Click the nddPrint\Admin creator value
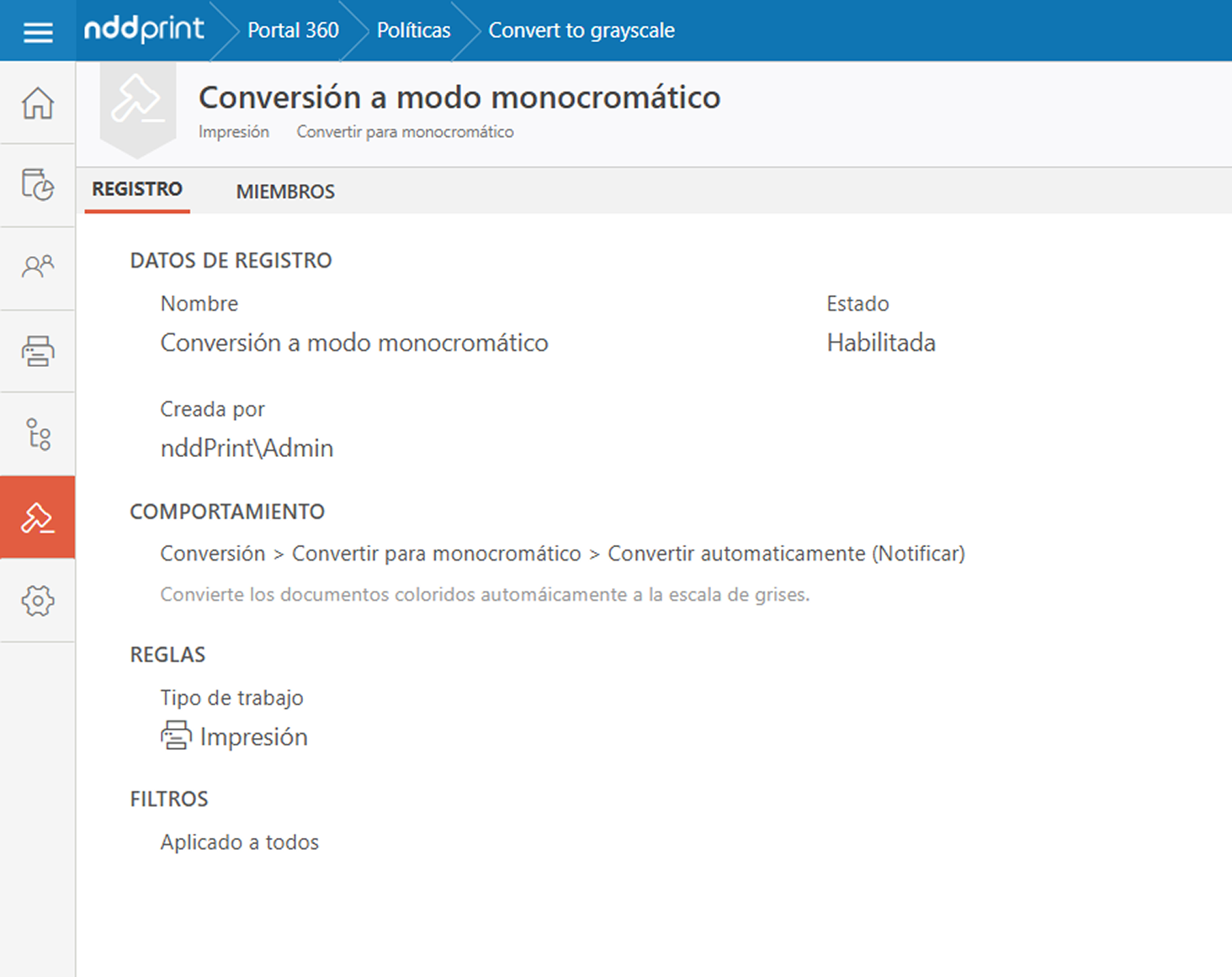Viewport: 1232px width, 977px height. pos(247,448)
